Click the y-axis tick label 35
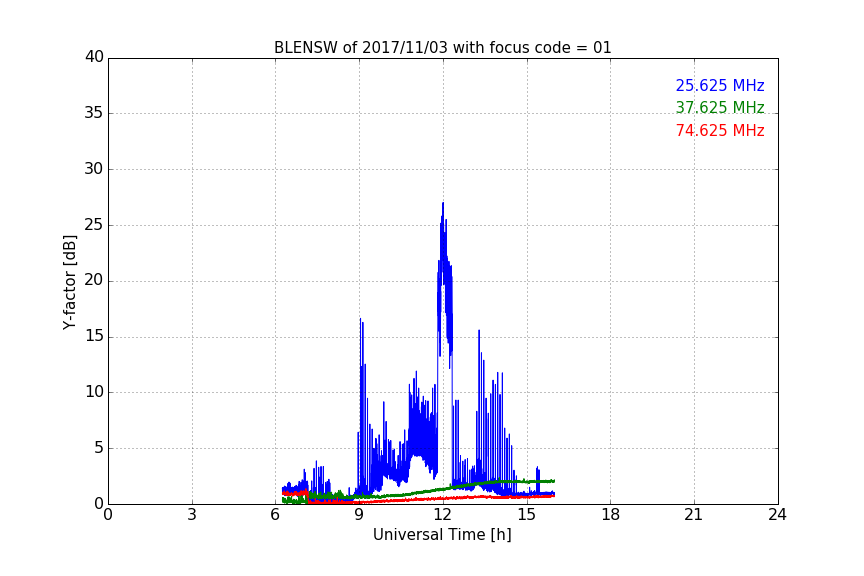This screenshot has height=576, width=864. (94, 113)
